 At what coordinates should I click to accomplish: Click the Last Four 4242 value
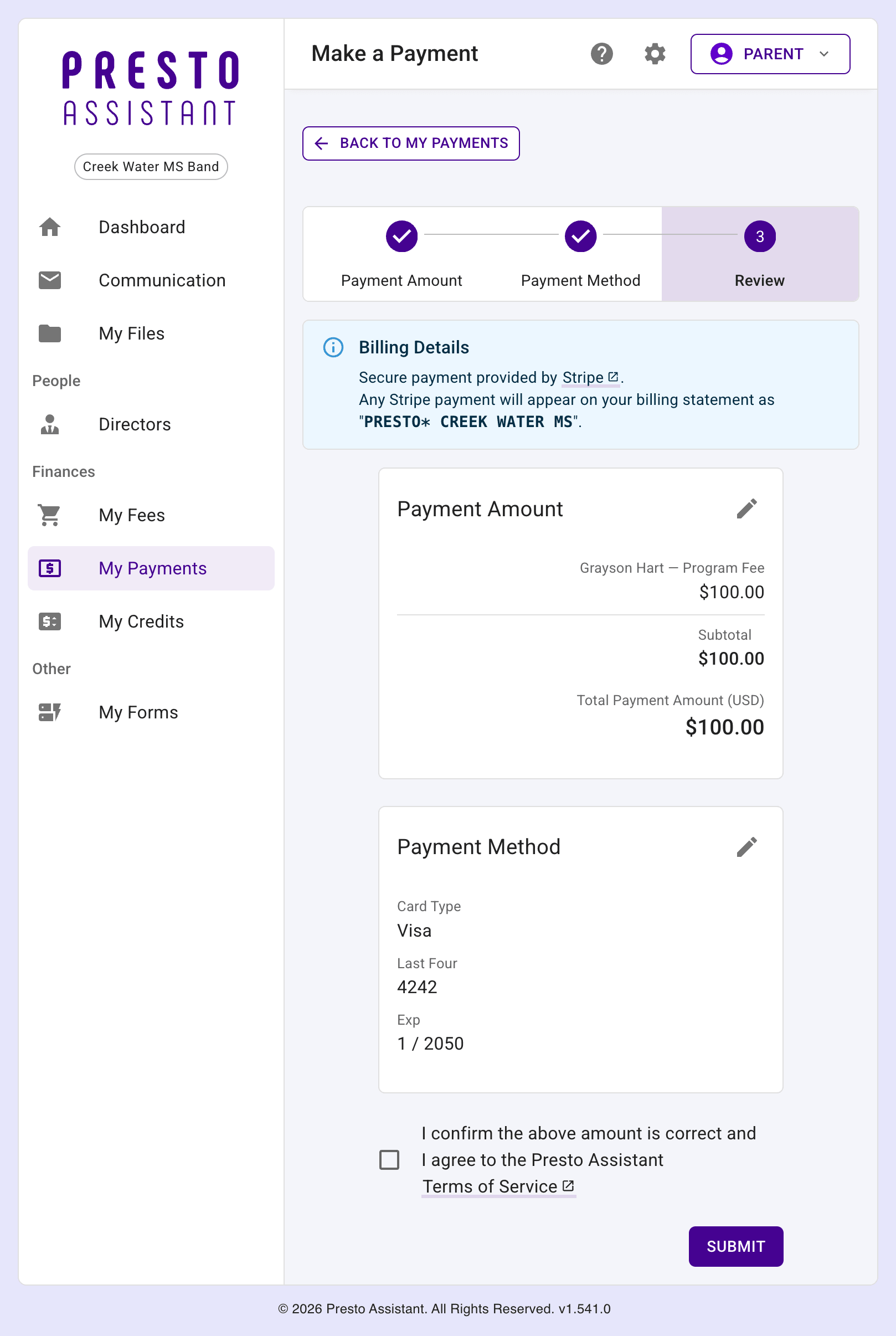[x=417, y=987]
